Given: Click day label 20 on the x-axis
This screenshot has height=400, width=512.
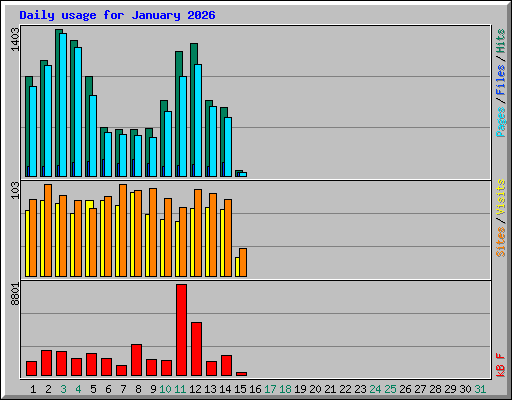Looking at the screenshot, I should [315, 389].
